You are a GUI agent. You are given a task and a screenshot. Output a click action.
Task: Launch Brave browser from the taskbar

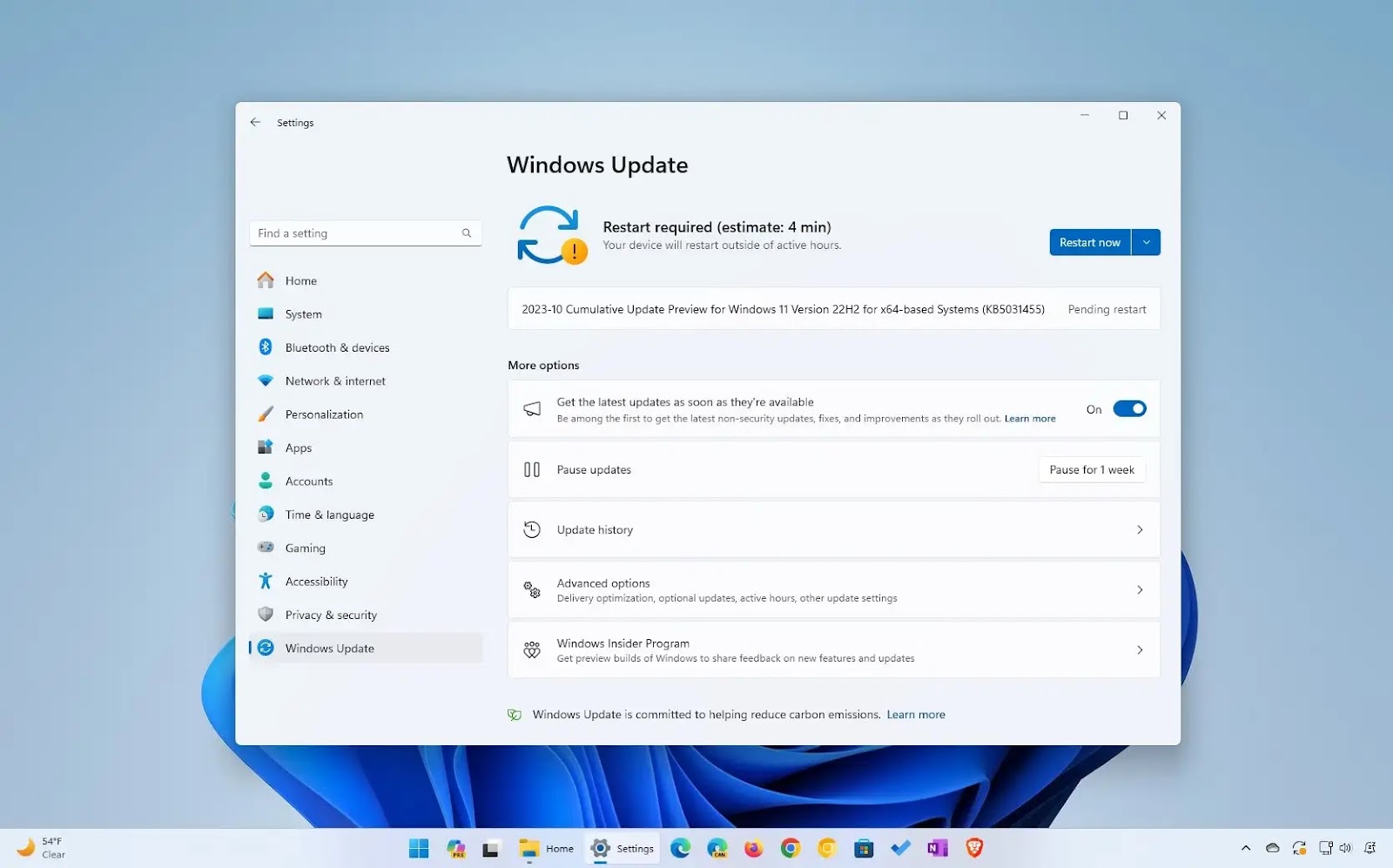click(x=974, y=848)
